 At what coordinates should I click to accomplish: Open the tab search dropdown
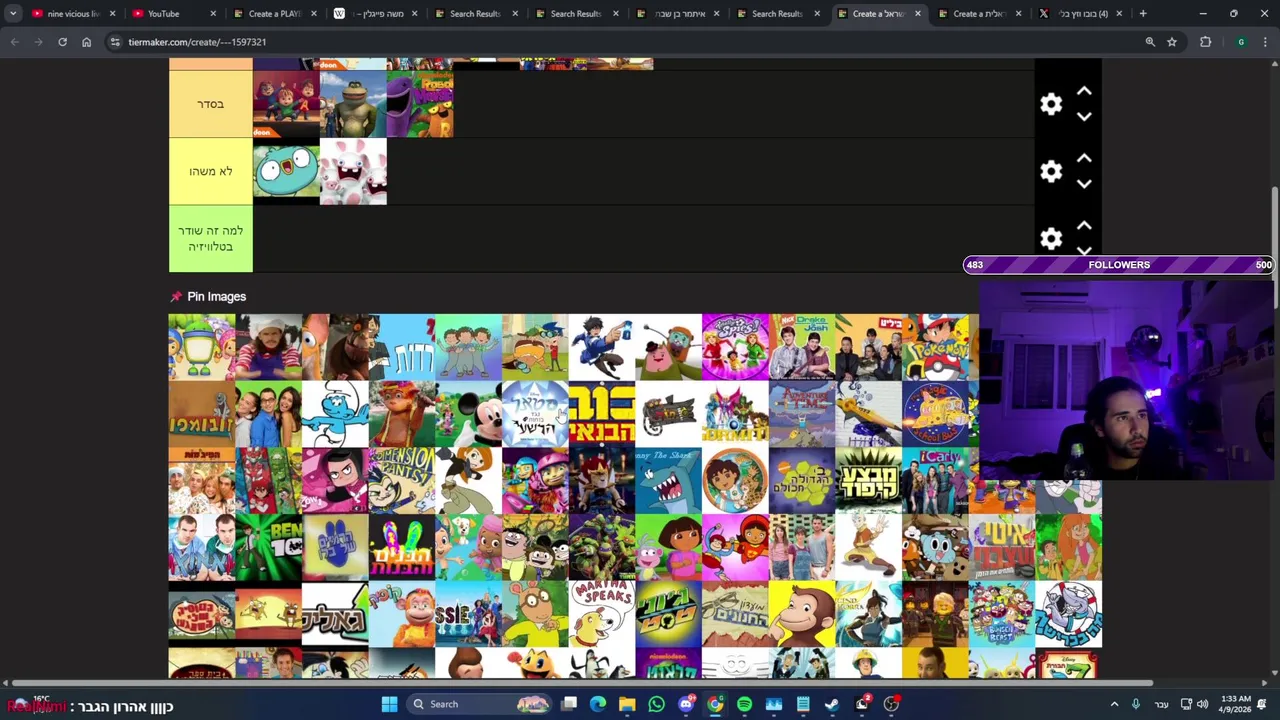(13, 14)
